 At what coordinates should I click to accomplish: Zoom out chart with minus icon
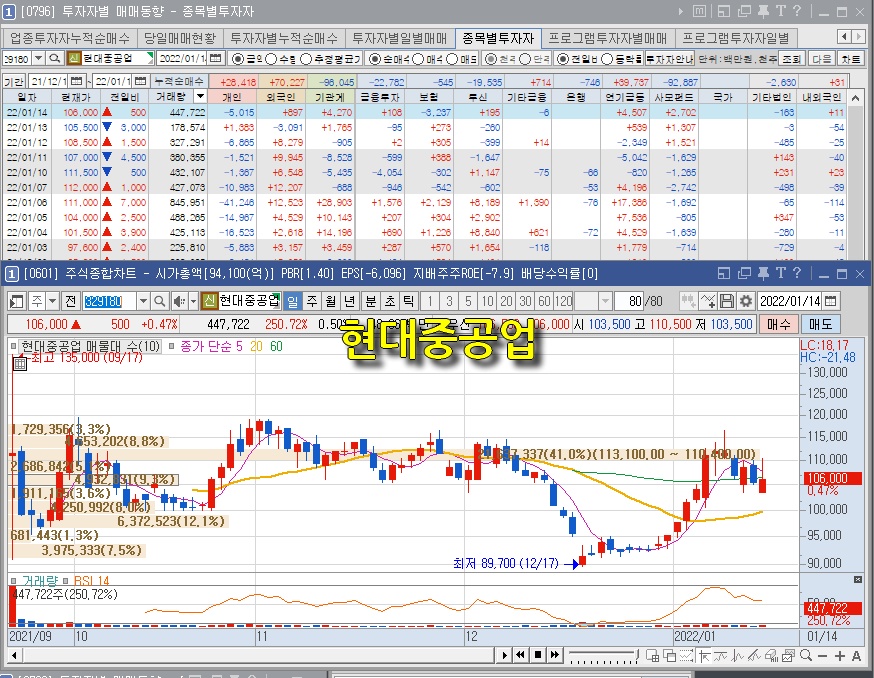823,656
